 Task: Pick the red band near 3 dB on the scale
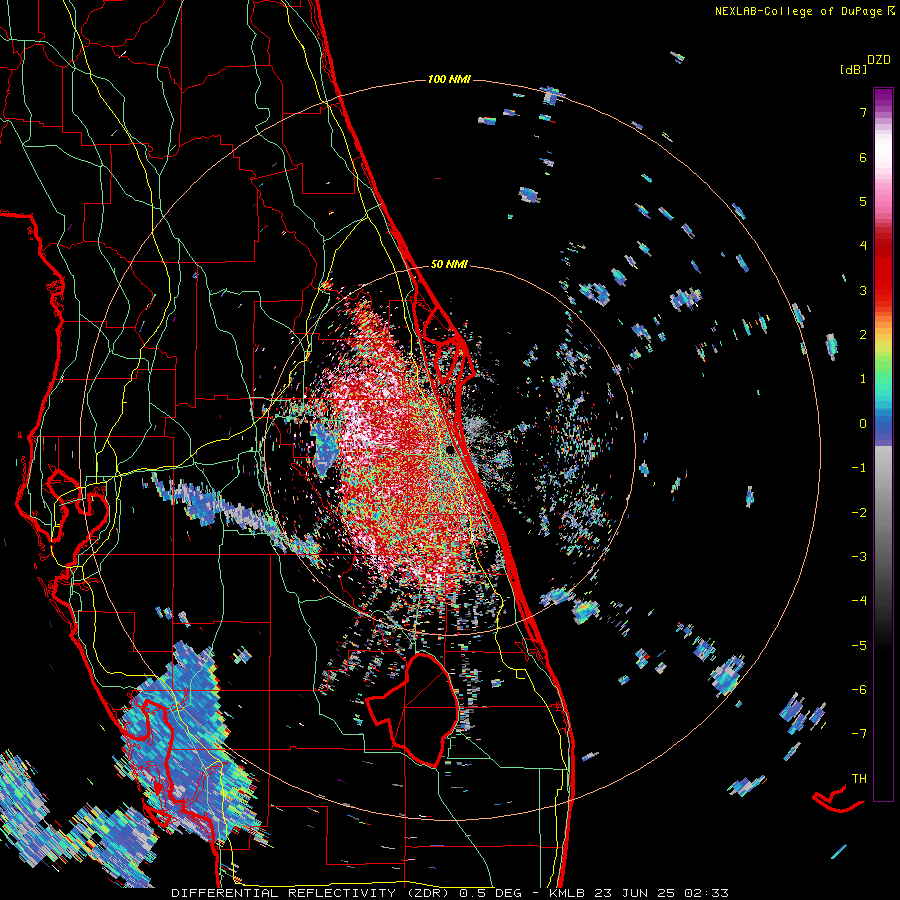tap(883, 290)
